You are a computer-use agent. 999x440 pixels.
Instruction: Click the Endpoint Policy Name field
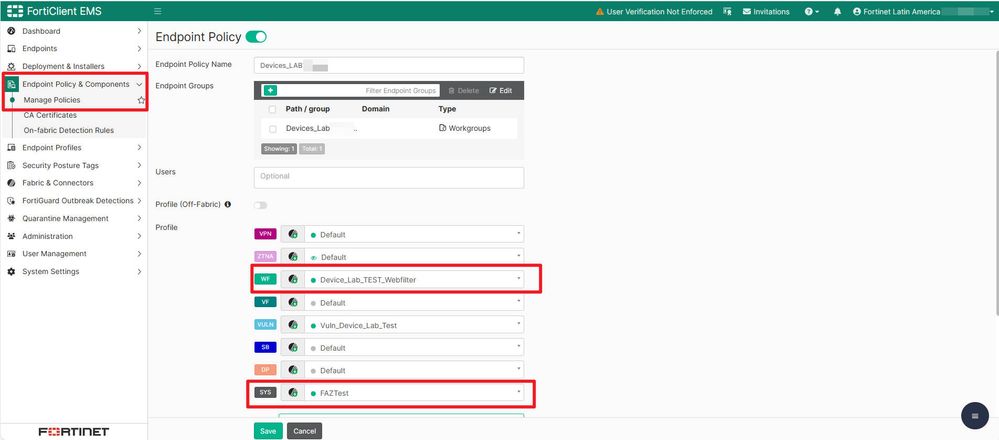pyautogui.click(x=389, y=66)
